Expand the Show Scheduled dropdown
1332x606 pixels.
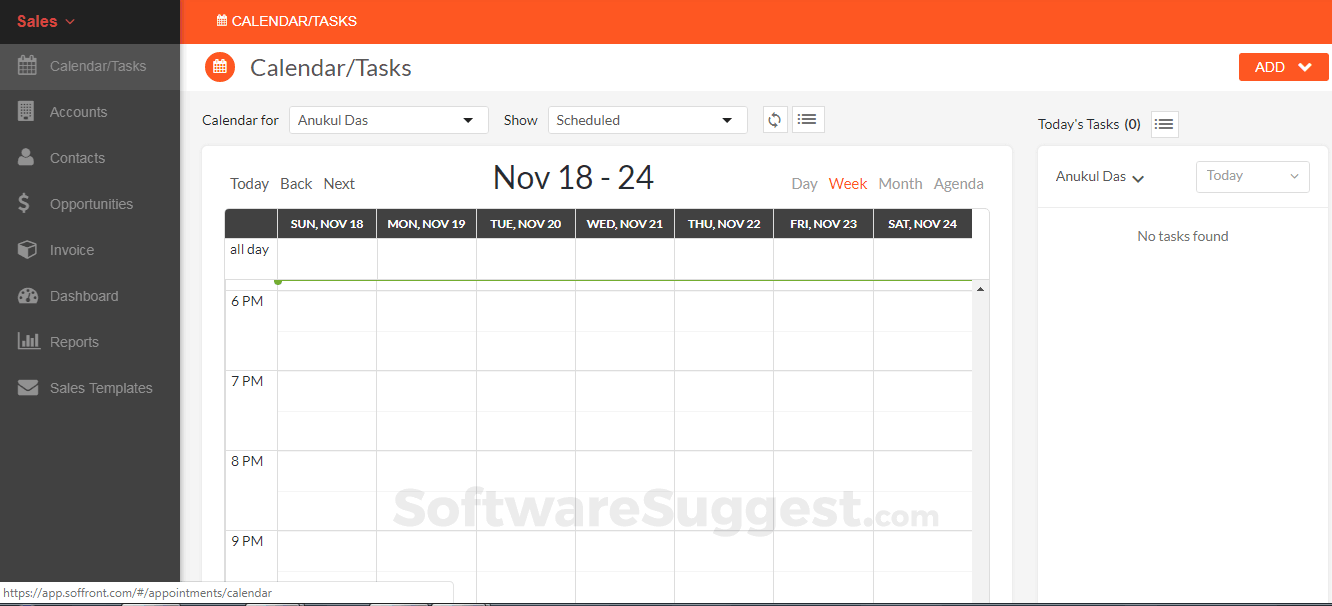tap(647, 120)
